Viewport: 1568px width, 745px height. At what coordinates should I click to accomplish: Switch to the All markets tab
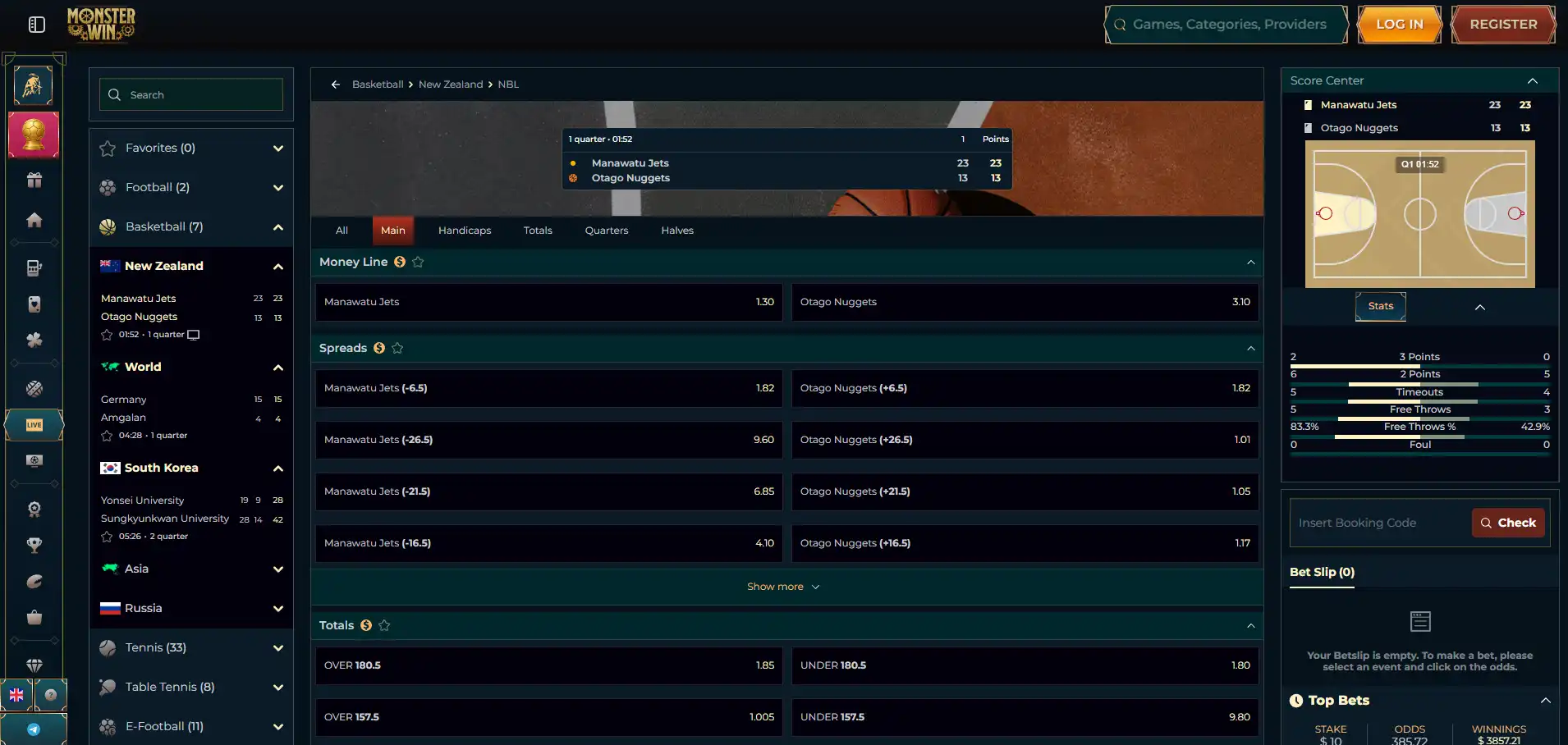click(x=342, y=231)
